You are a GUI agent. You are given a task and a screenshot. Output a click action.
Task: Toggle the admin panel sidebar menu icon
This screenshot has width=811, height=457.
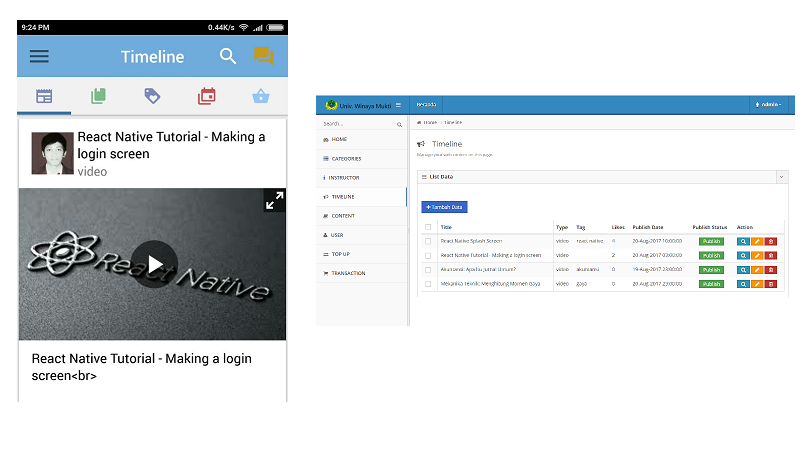pyautogui.click(x=398, y=105)
